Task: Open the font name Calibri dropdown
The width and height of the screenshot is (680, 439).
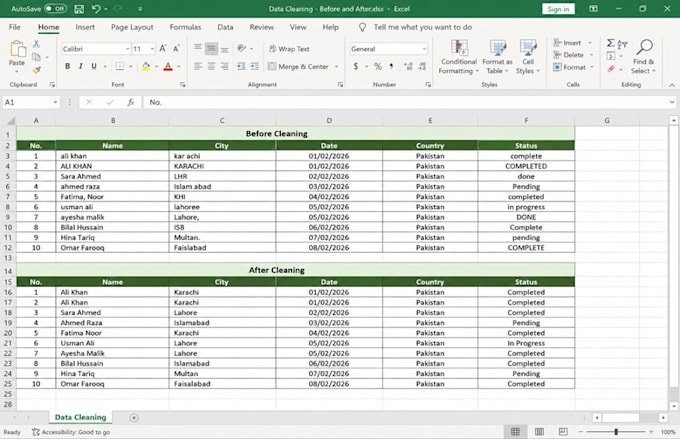Action: (x=128, y=49)
